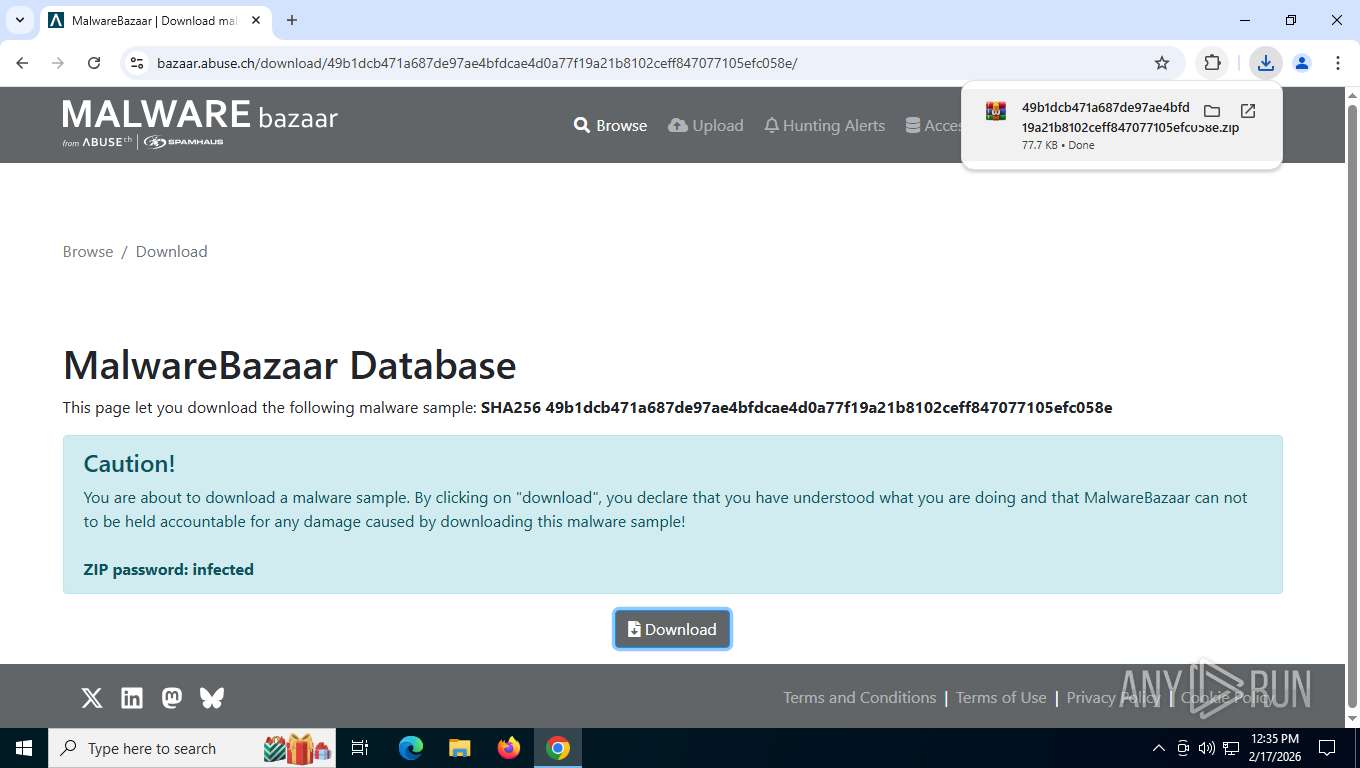This screenshot has height=768, width=1360.
Task: Open the Bluesky butterfly icon
Action: tap(212, 698)
